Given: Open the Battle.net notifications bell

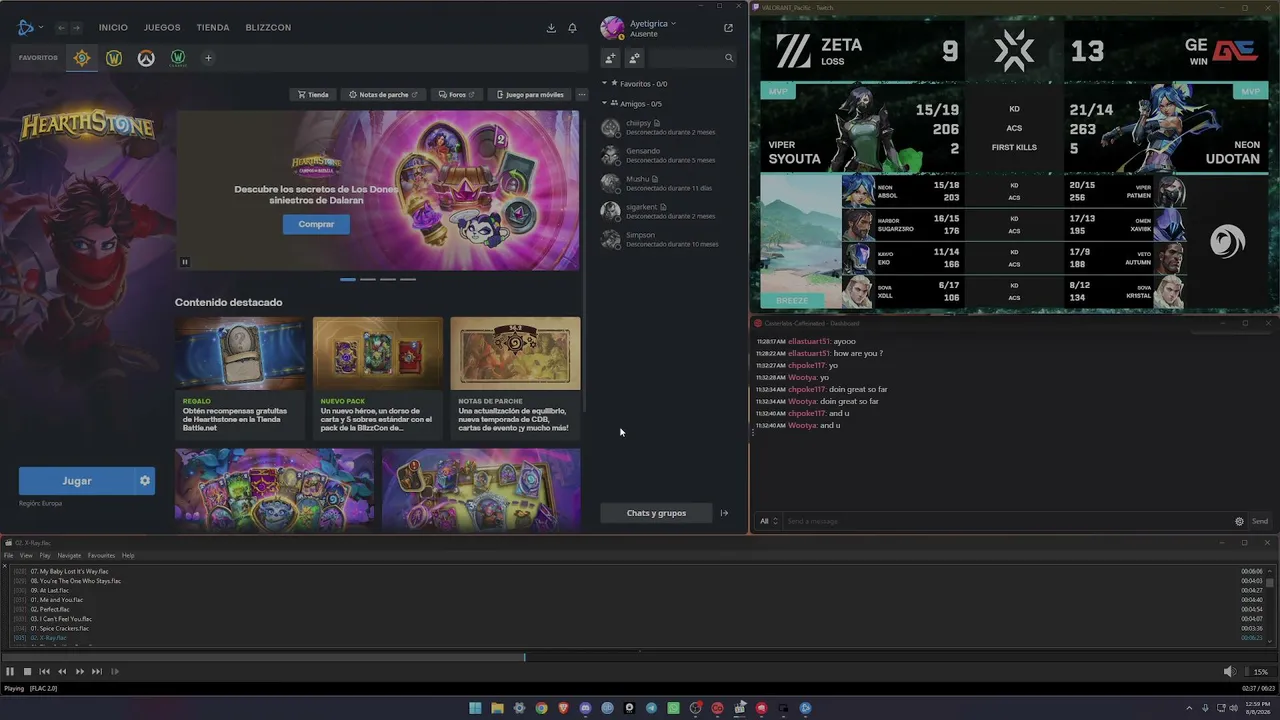Looking at the screenshot, I should point(572,28).
